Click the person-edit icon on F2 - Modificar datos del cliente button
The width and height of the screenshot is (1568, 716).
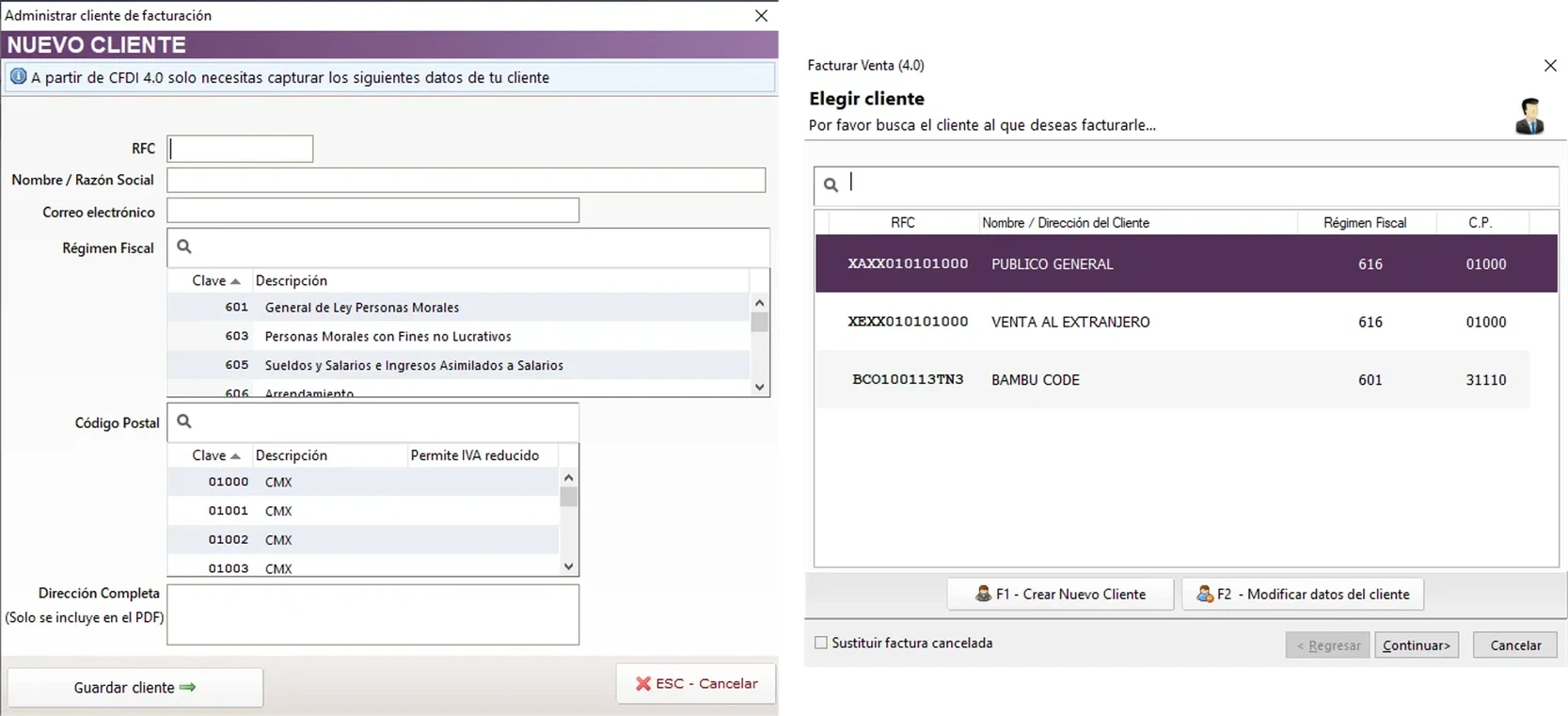click(x=1204, y=594)
